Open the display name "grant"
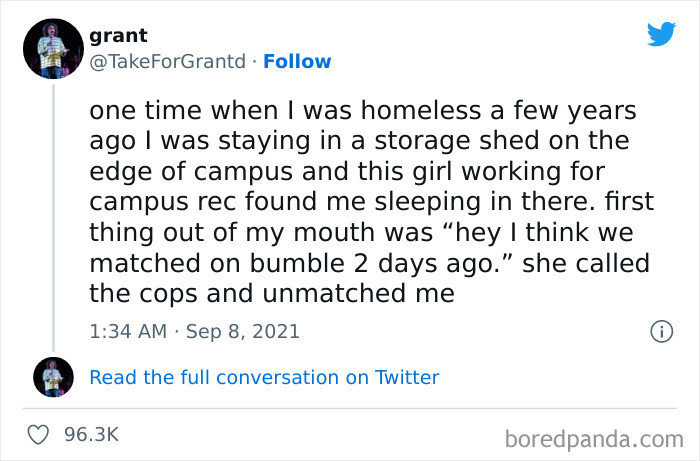 coord(118,36)
